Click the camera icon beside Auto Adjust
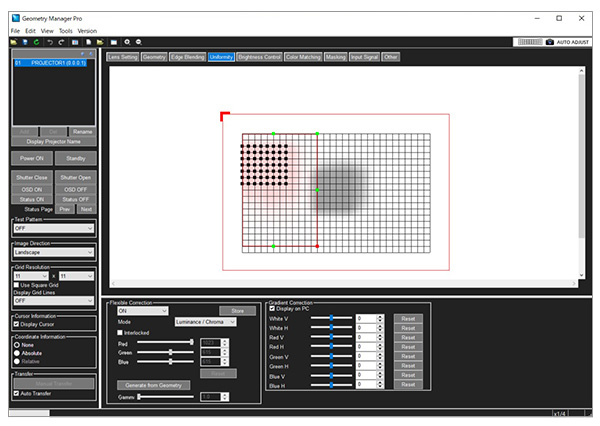 (x=548, y=42)
